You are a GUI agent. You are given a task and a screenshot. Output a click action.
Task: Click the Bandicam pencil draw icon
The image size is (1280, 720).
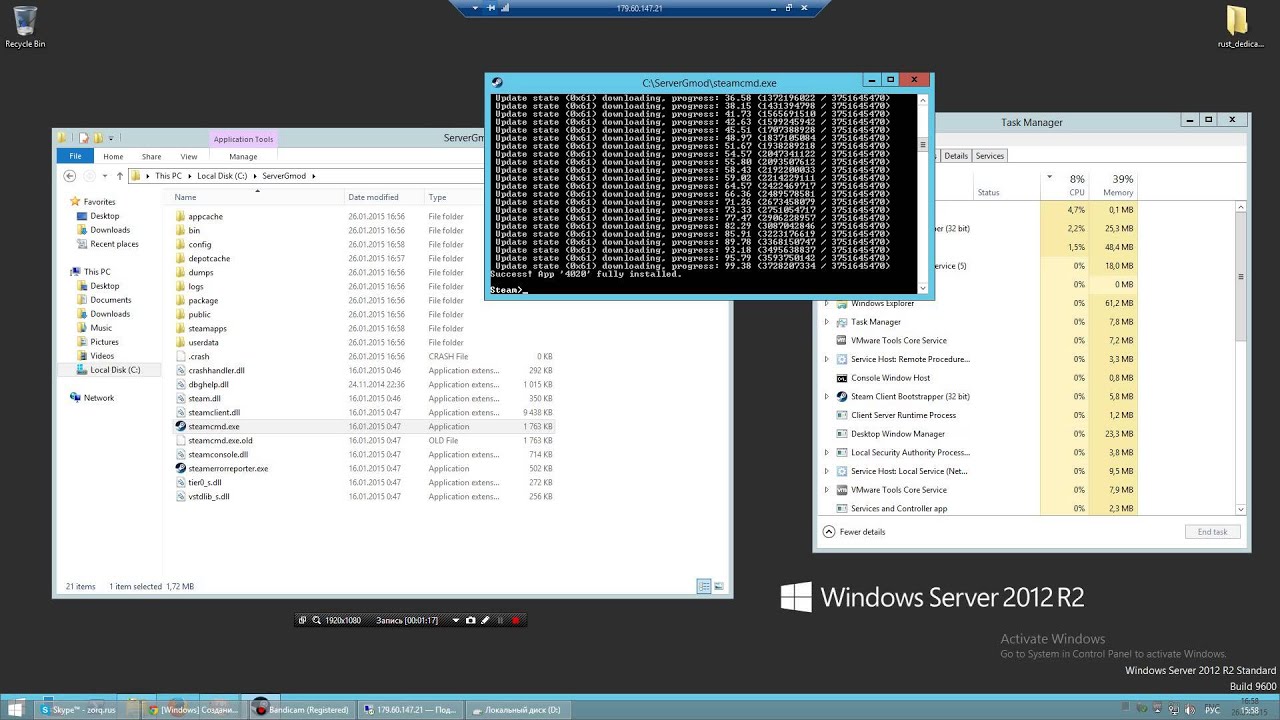click(485, 620)
